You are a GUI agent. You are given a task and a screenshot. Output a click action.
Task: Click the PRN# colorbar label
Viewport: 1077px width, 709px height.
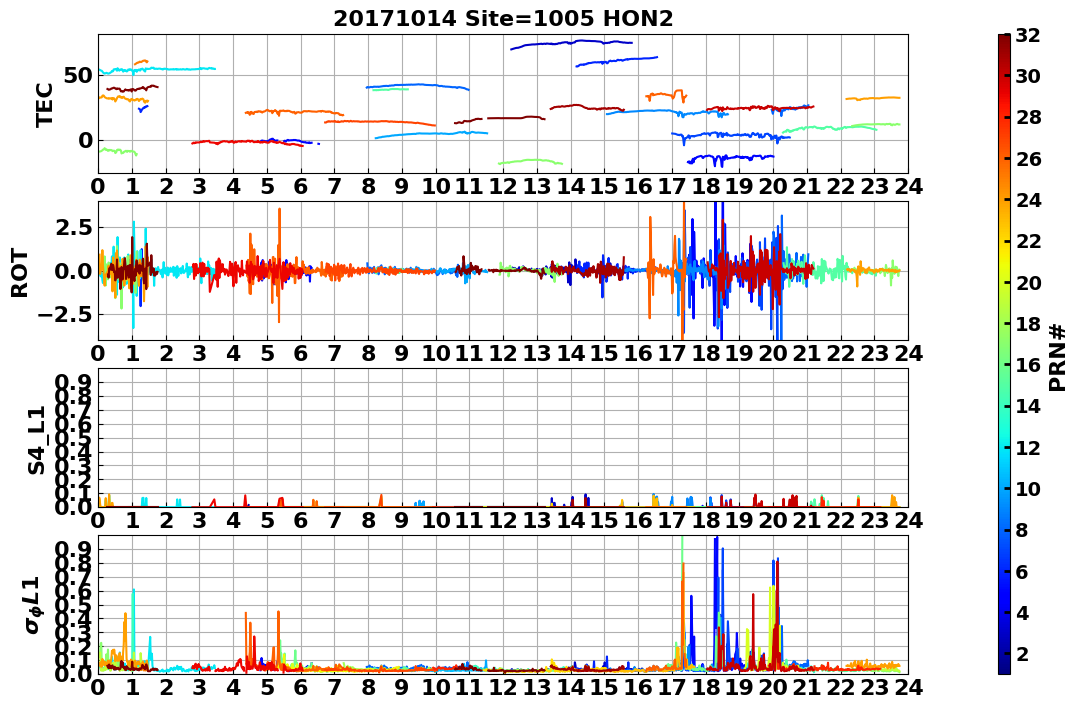[1058, 357]
